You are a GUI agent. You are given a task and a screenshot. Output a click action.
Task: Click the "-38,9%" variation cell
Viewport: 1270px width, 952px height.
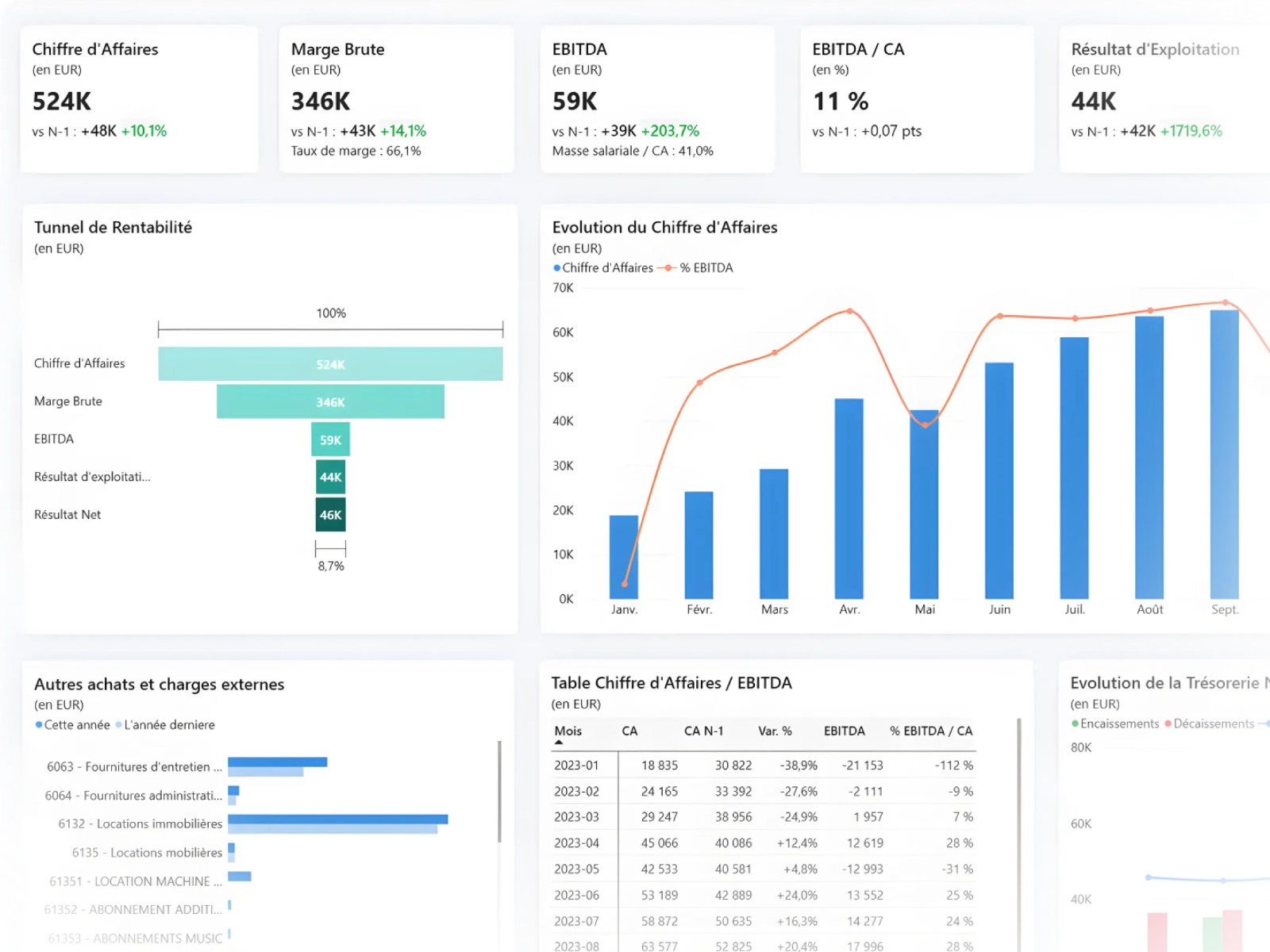[x=799, y=766]
